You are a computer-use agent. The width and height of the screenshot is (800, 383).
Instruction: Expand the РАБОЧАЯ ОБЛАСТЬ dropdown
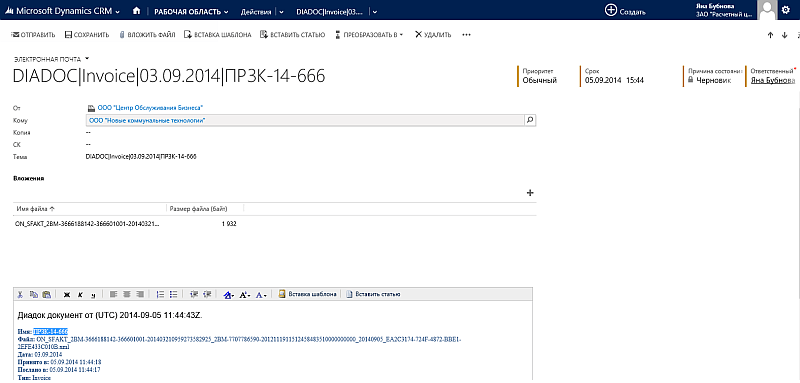click(191, 12)
